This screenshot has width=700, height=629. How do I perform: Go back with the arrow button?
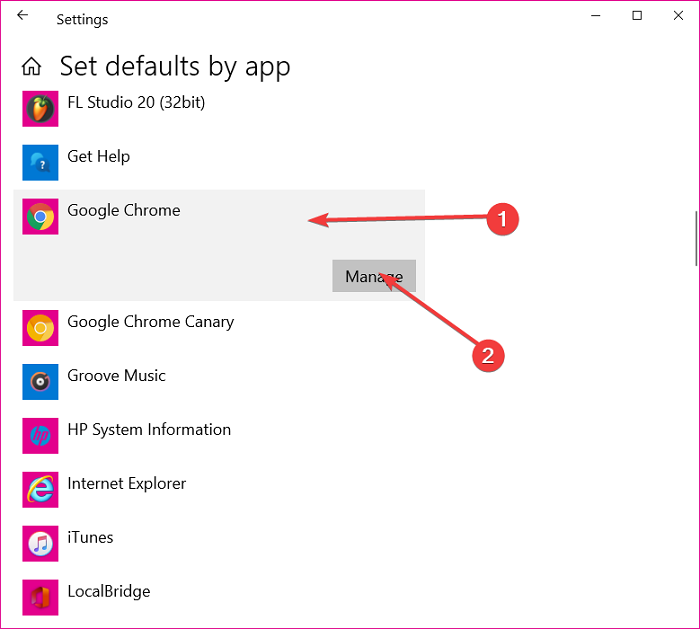23,17
